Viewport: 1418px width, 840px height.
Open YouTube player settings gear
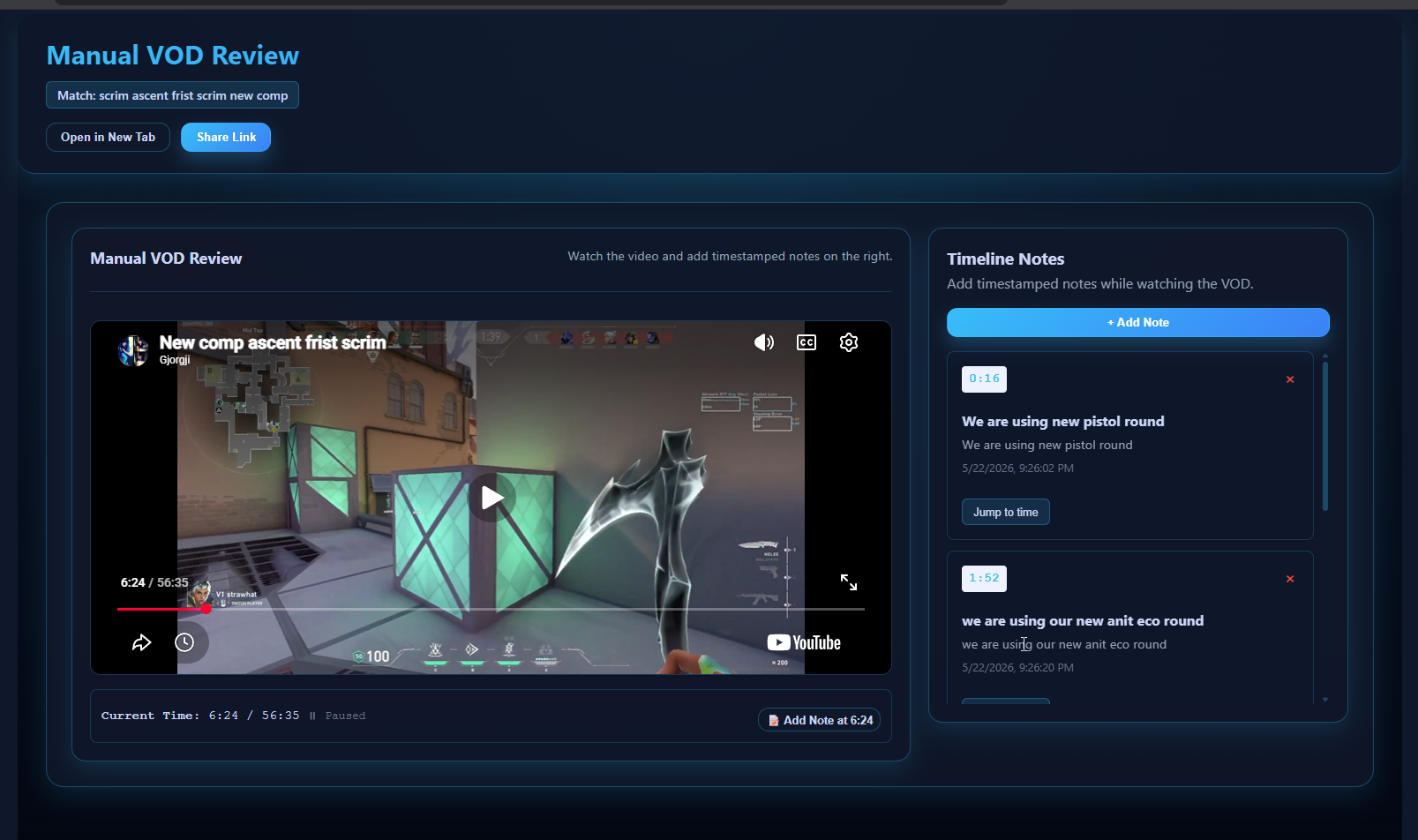coord(849,342)
